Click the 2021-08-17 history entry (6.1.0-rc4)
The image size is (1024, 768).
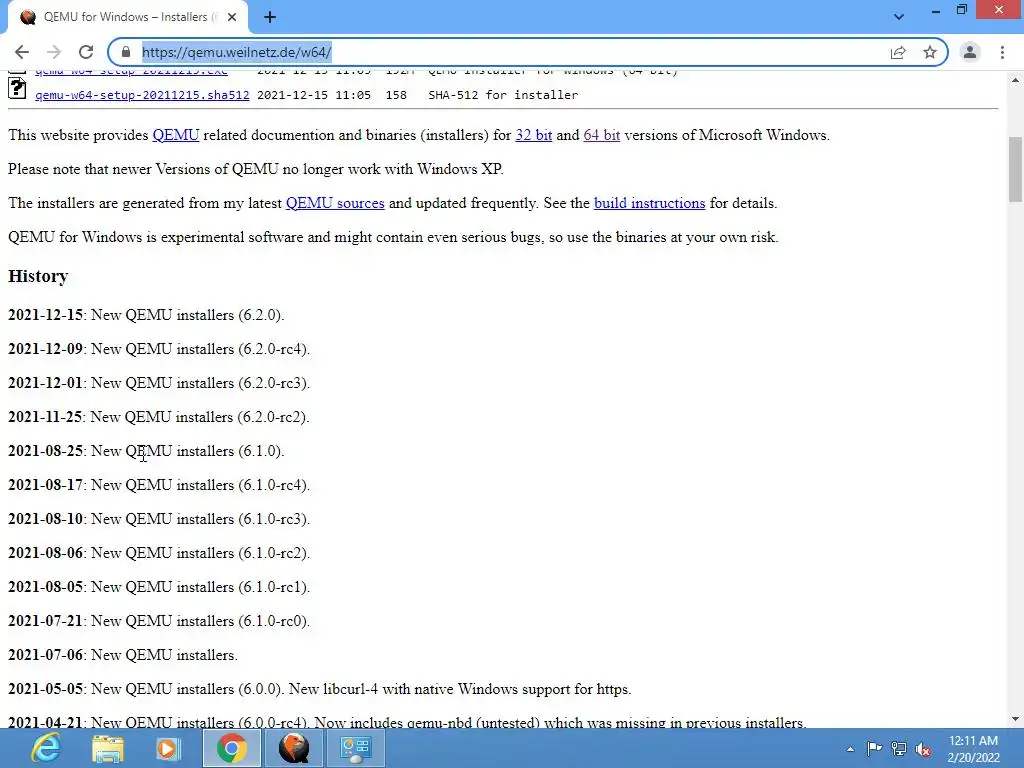point(159,485)
